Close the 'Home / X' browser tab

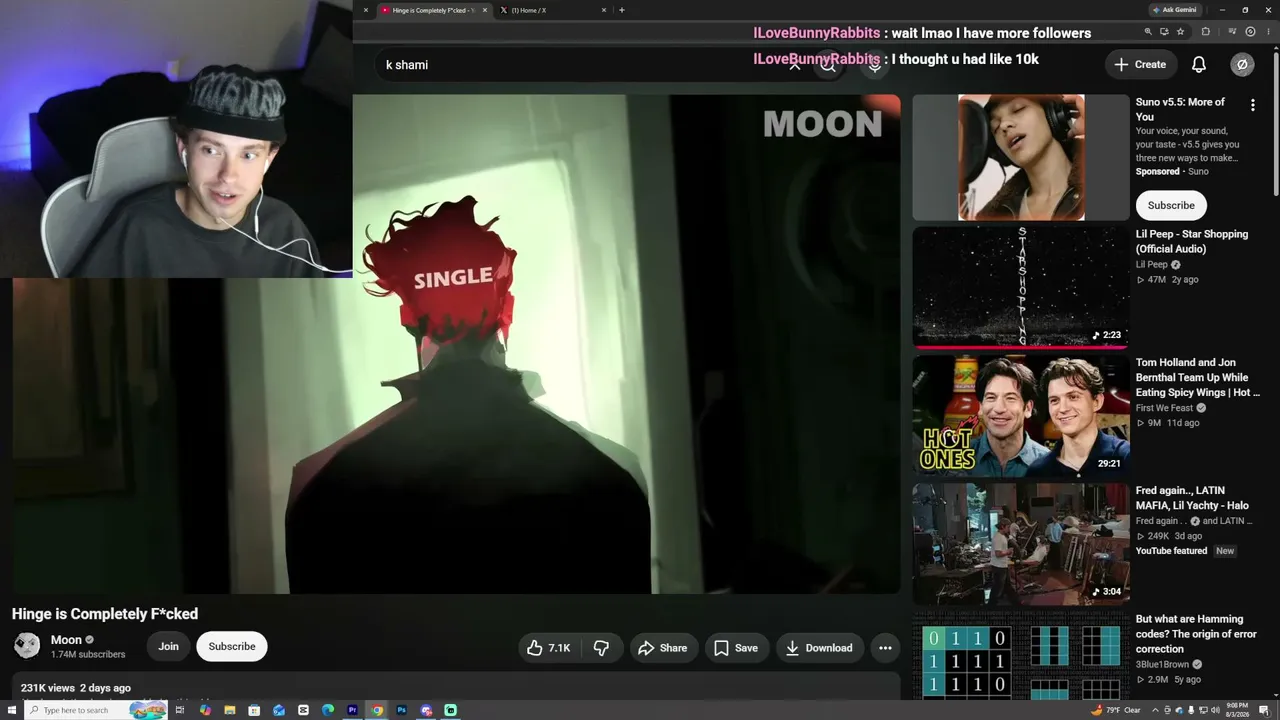[604, 10]
